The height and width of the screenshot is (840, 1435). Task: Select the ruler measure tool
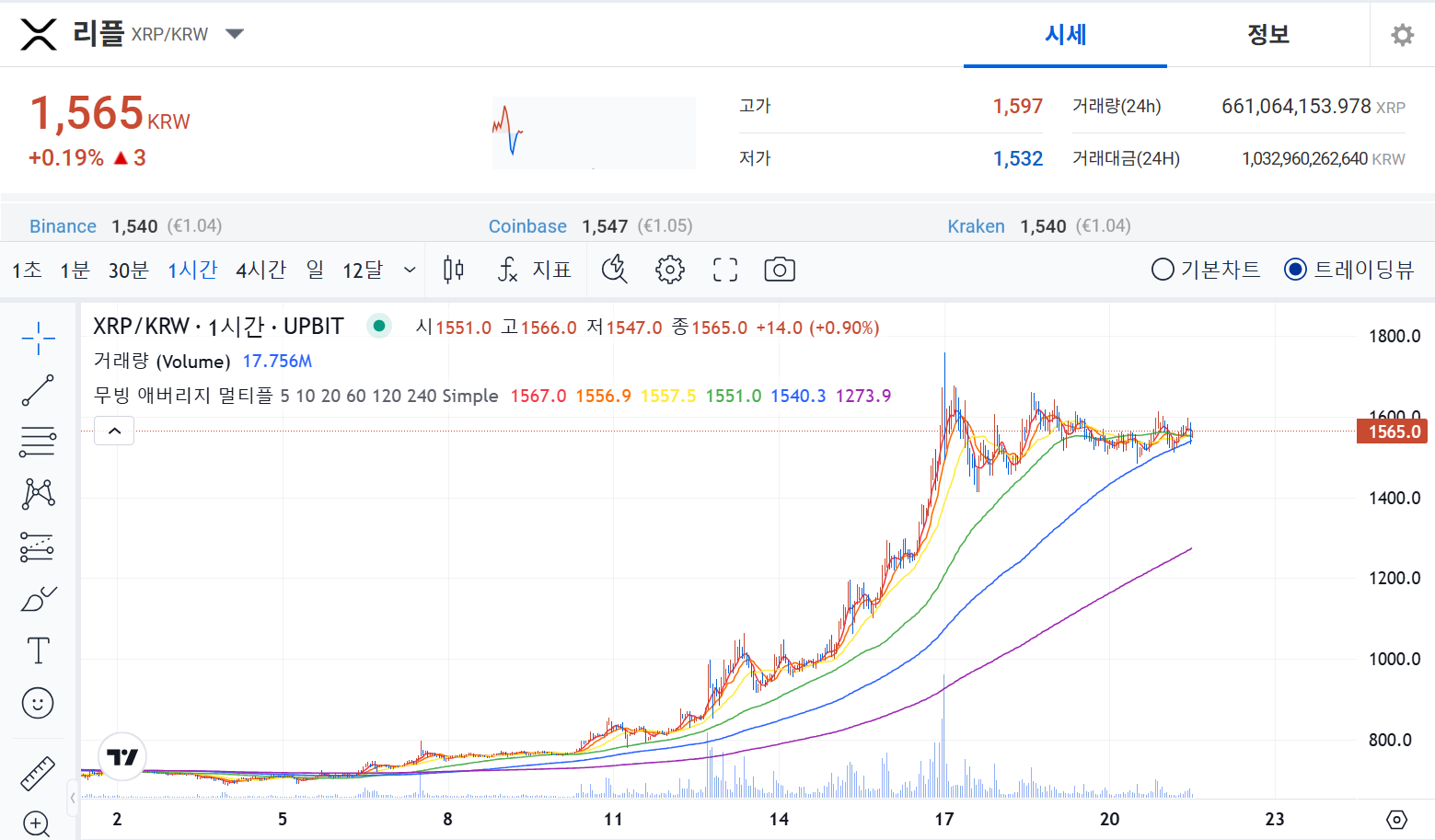(x=38, y=774)
